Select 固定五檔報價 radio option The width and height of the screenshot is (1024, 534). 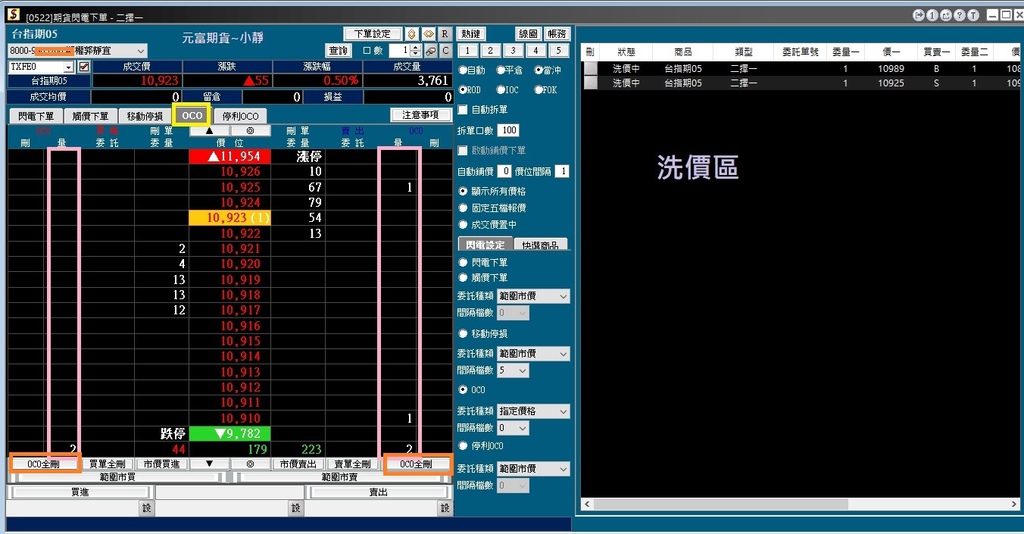pyautogui.click(x=463, y=208)
